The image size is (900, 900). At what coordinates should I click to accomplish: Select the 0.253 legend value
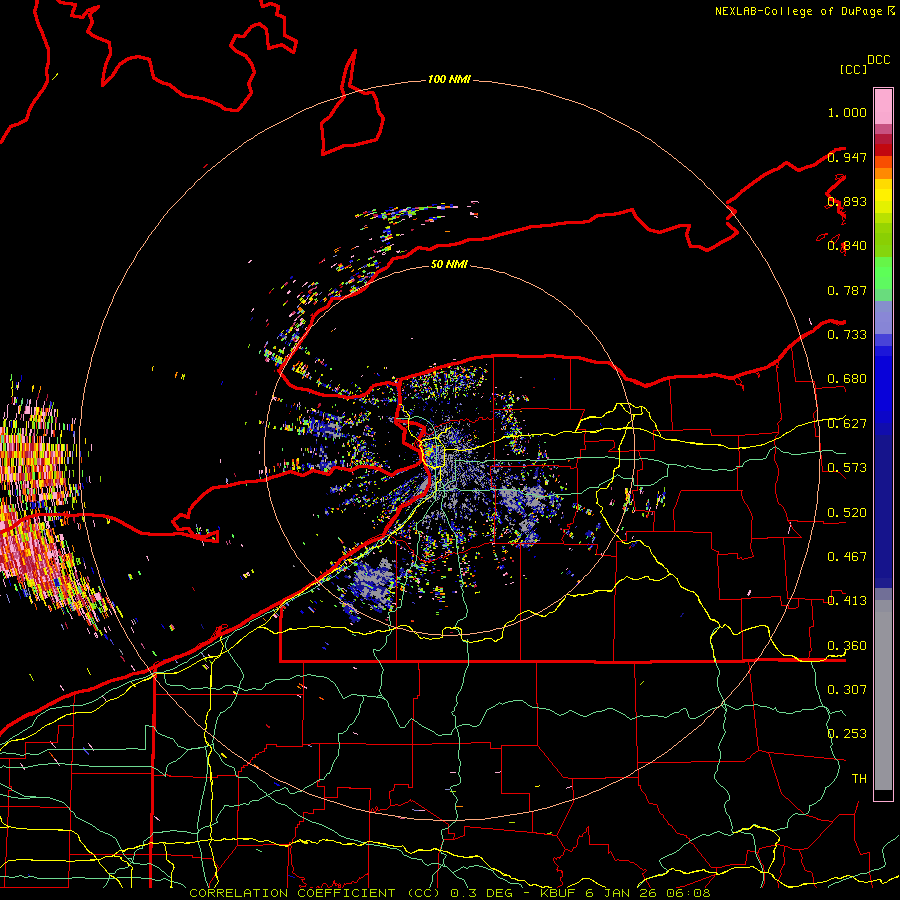[x=847, y=734]
